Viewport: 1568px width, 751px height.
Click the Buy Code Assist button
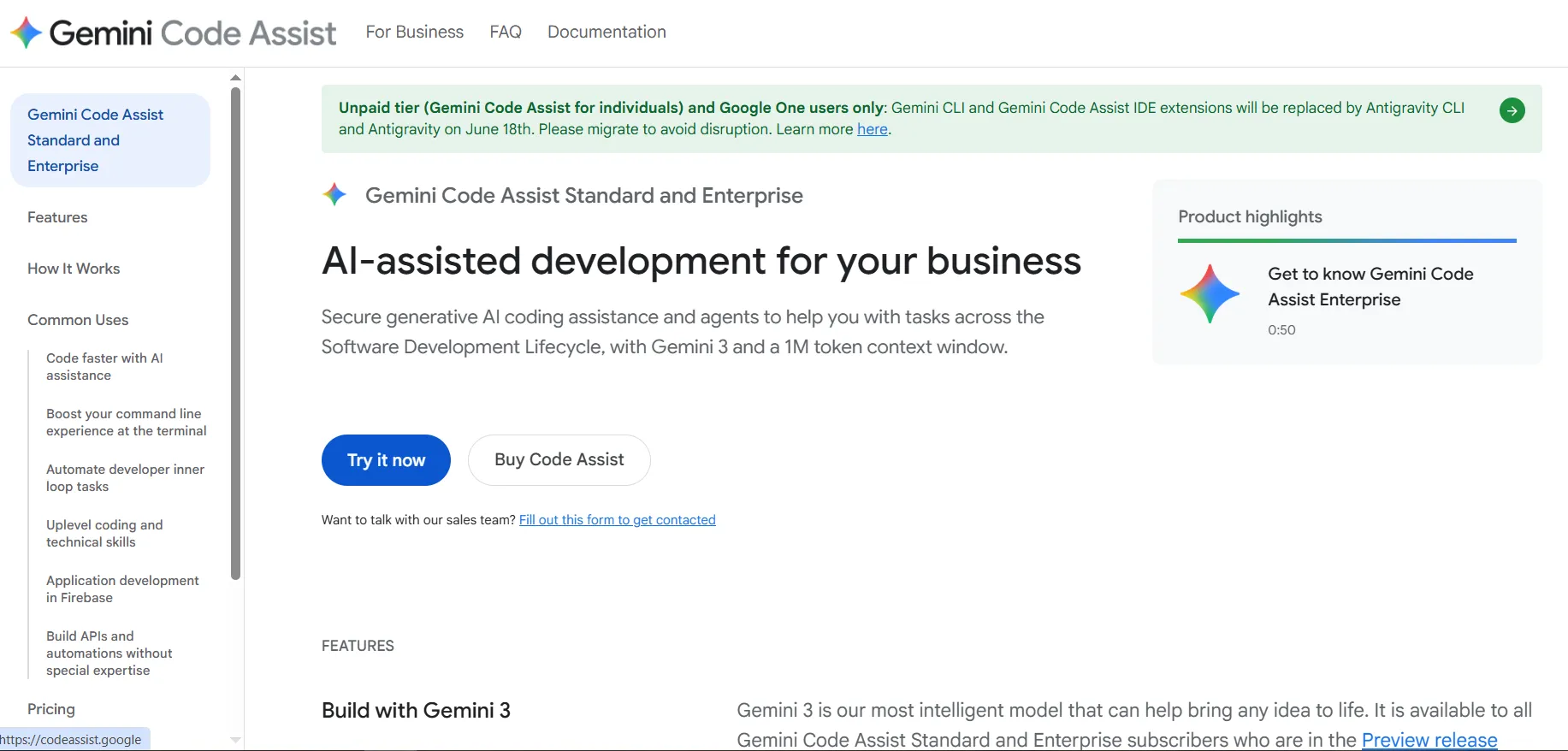coord(559,460)
